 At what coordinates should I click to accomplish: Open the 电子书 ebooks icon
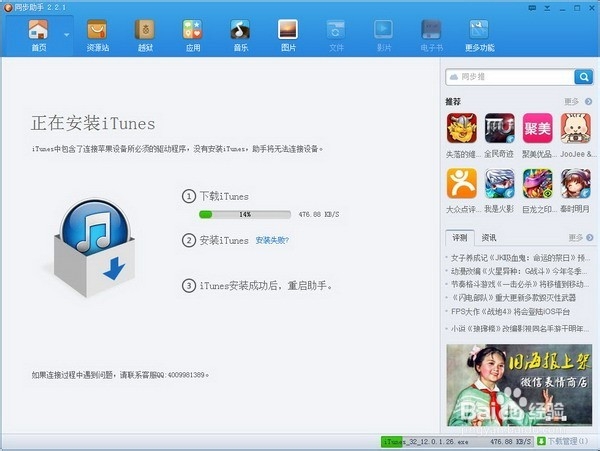[431, 36]
